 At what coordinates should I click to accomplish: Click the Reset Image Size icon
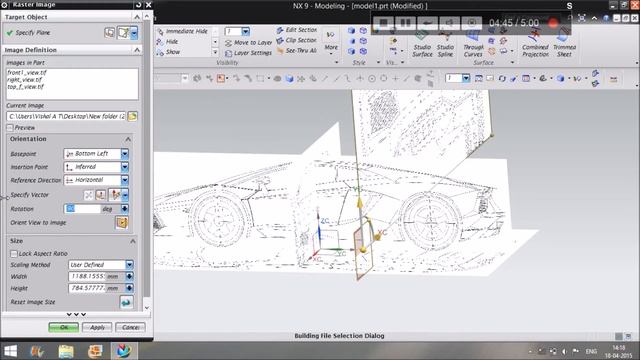pos(126,302)
